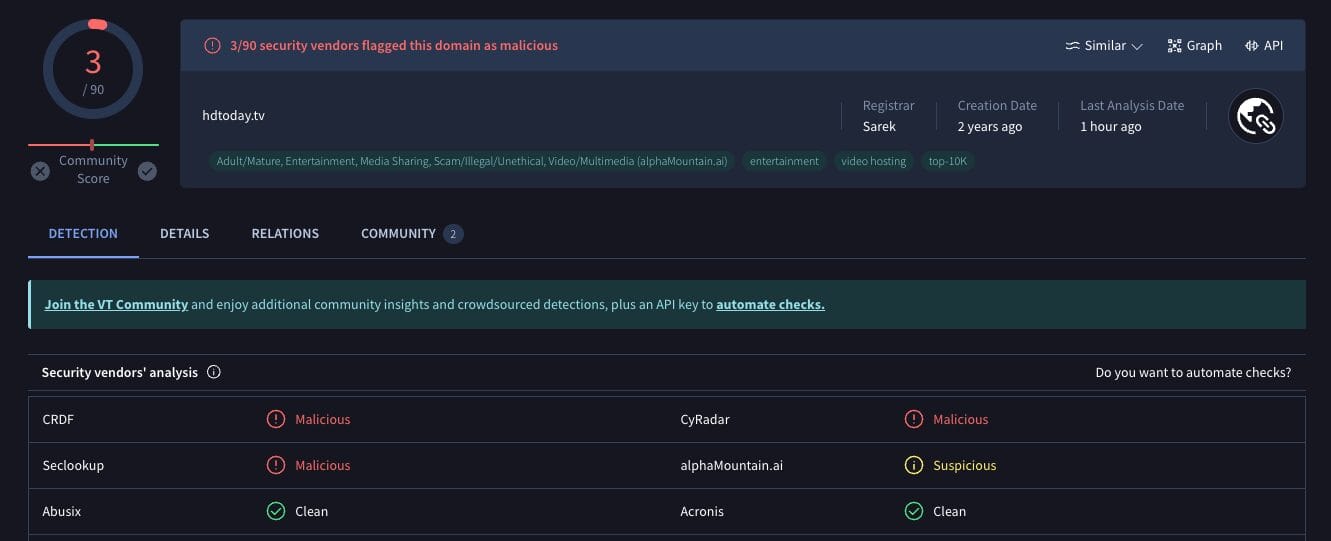This screenshot has height=541, width=1331.
Task: Click the Suspicious verdict text
Action: click(x=965, y=465)
